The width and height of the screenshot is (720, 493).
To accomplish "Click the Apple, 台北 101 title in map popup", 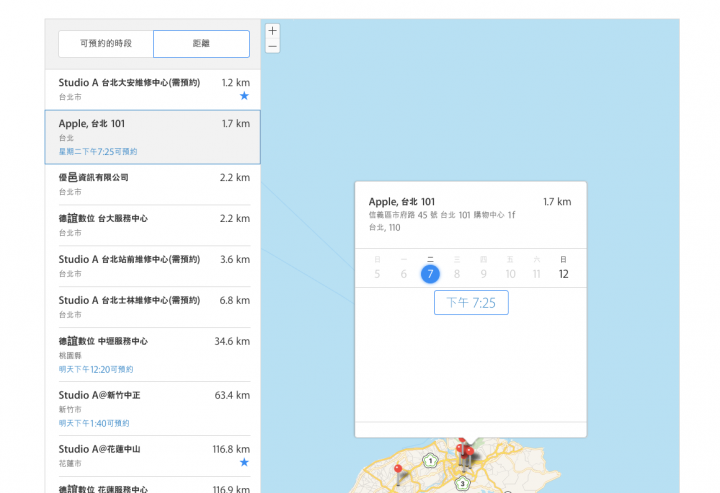I will [x=402, y=202].
